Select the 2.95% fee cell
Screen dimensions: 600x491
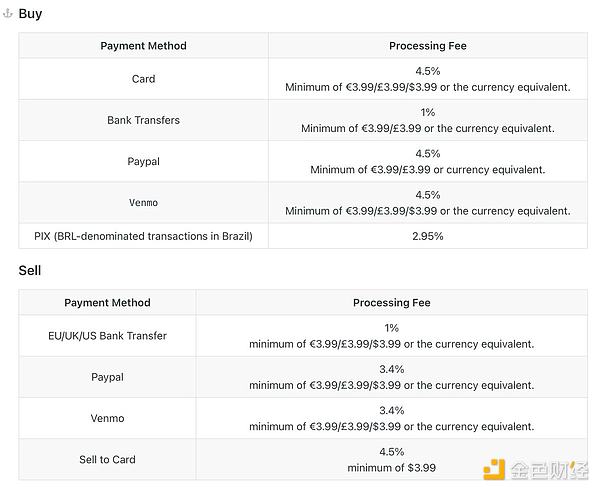428,236
